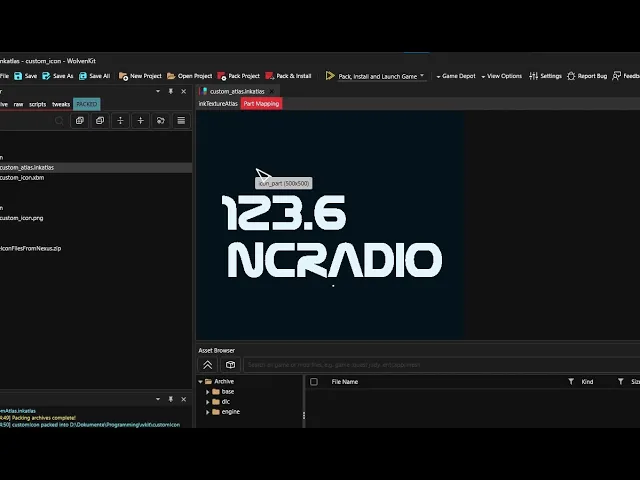
Task: Create a New Project
Action: click(140, 76)
